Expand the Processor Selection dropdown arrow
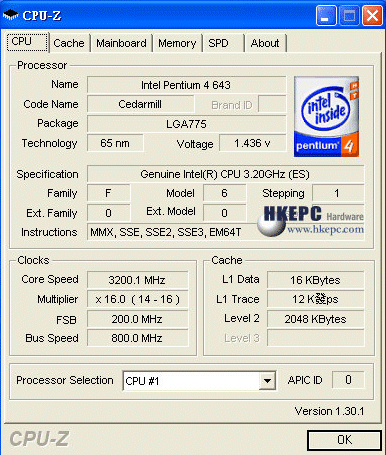386x455 pixels. click(267, 380)
